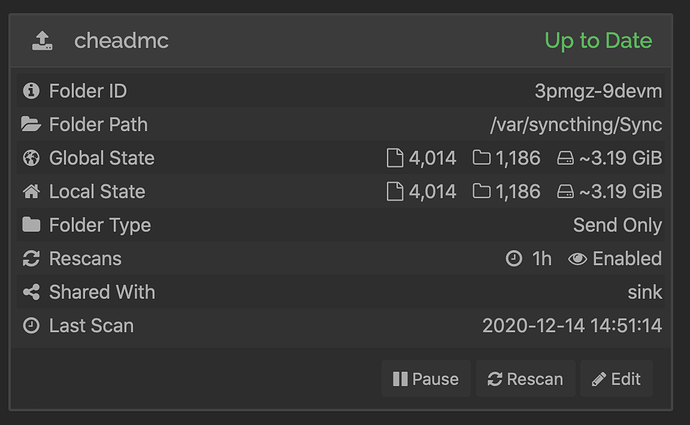The width and height of the screenshot is (690, 425).
Task: Click the shared device name sink
Action: click(645, 292)
